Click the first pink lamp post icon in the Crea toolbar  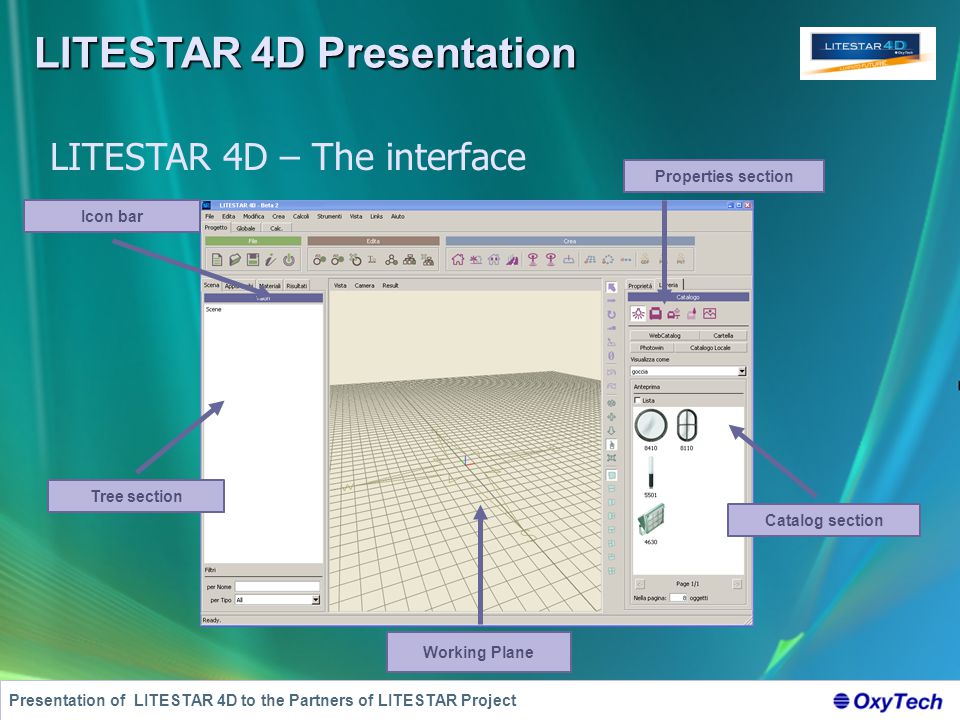click(533, 260)
